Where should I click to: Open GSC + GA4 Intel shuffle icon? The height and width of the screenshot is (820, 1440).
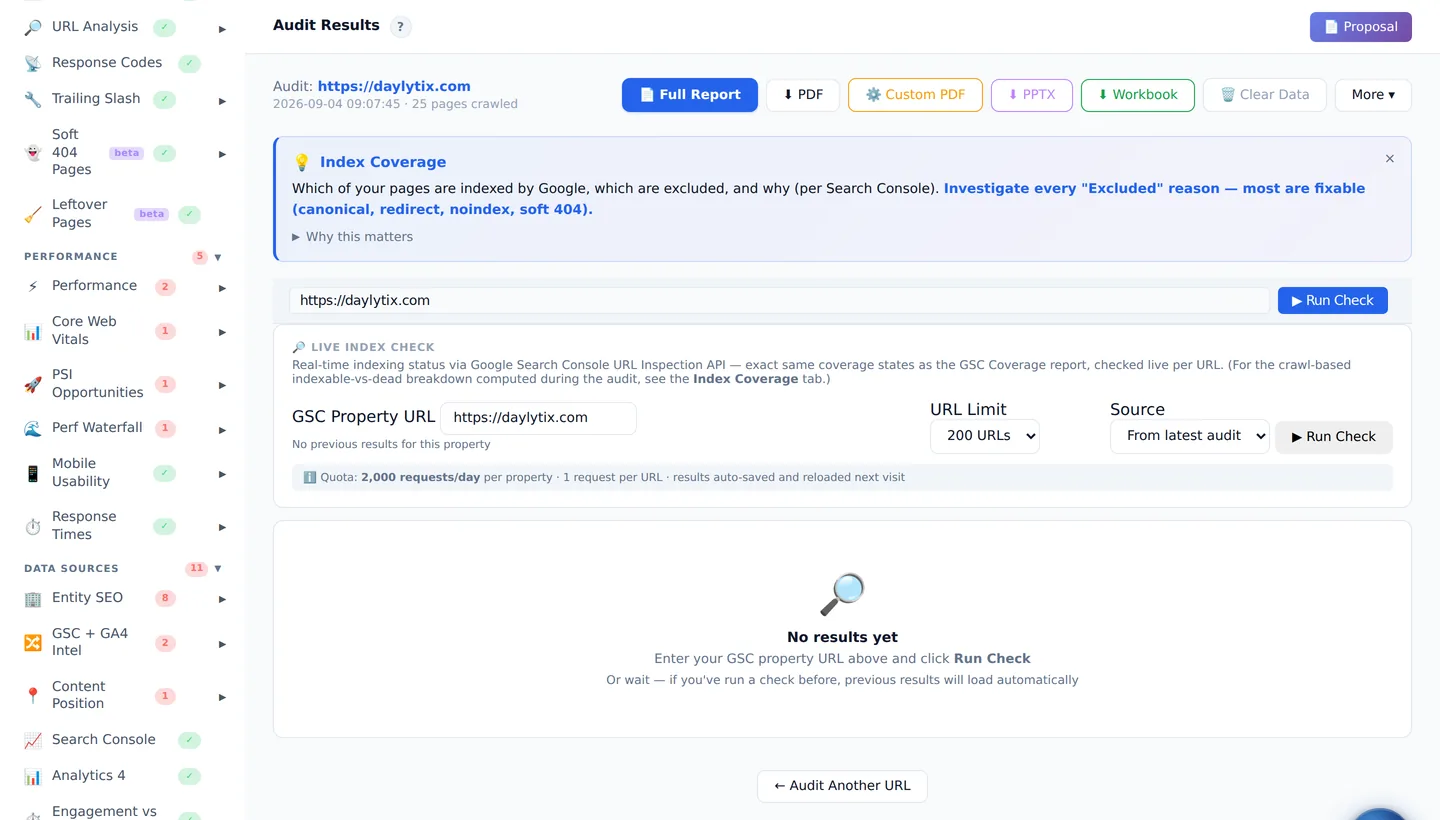click(x=33, y=642)
